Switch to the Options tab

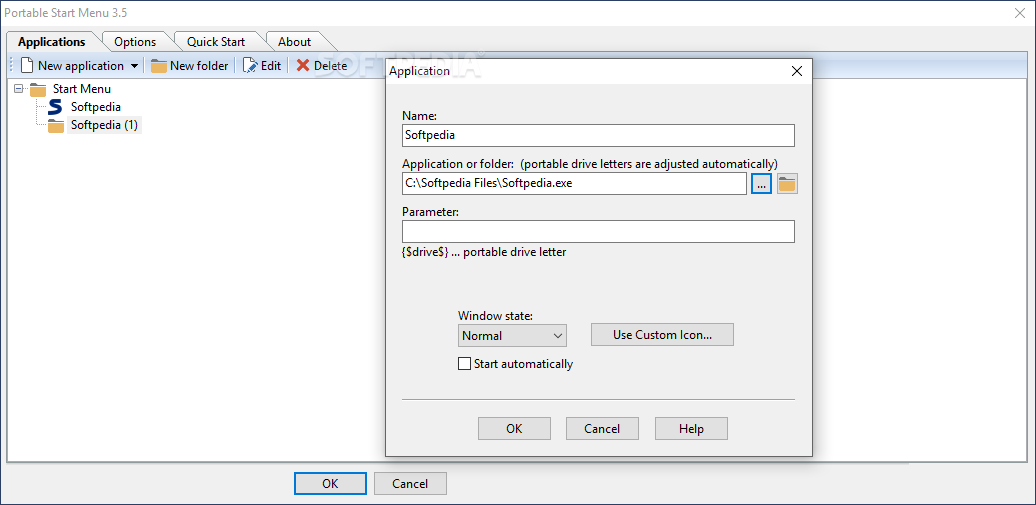pos(135,42)
